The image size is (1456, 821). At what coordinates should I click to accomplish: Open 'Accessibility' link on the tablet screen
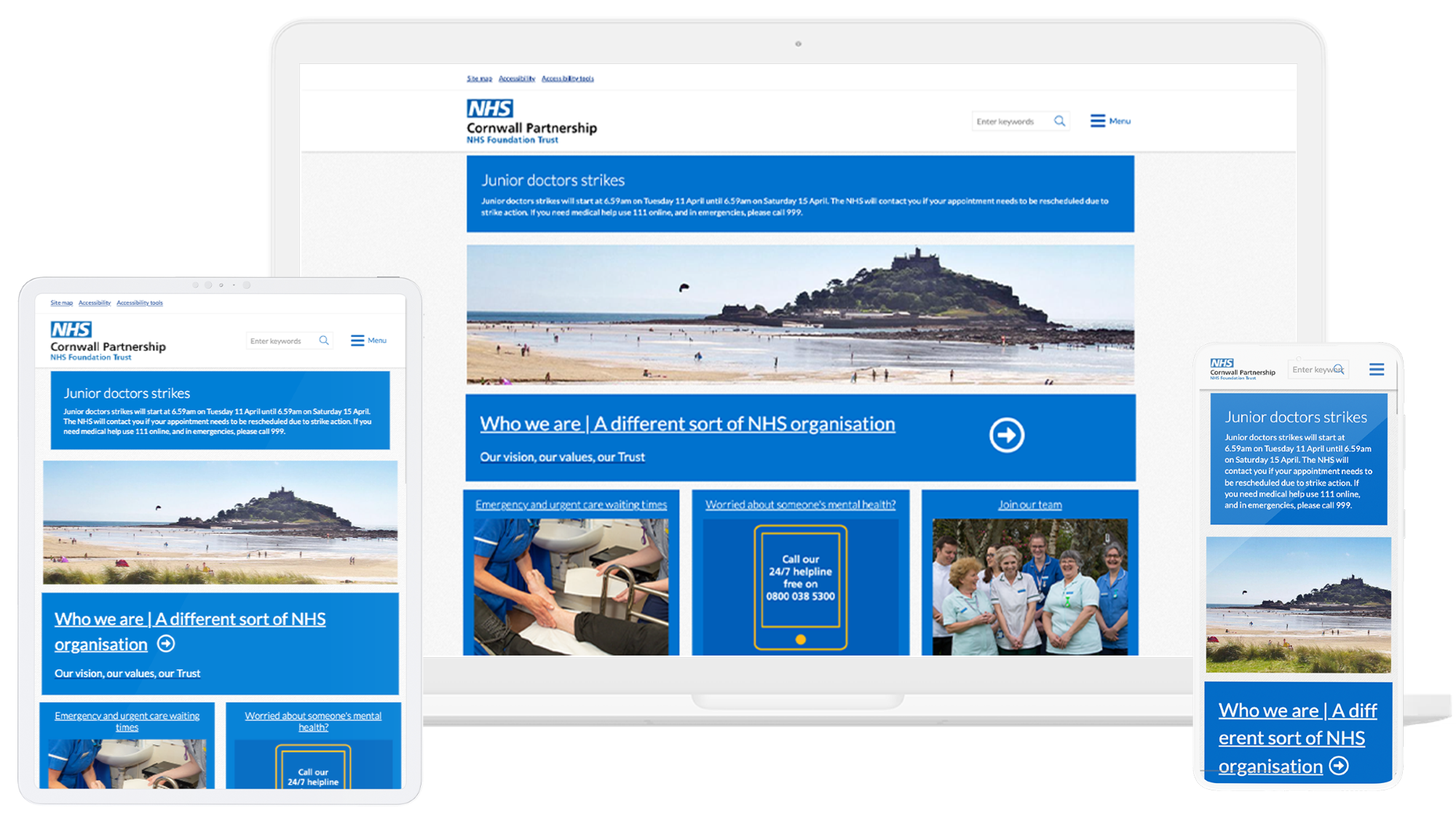tap(95, 303)
